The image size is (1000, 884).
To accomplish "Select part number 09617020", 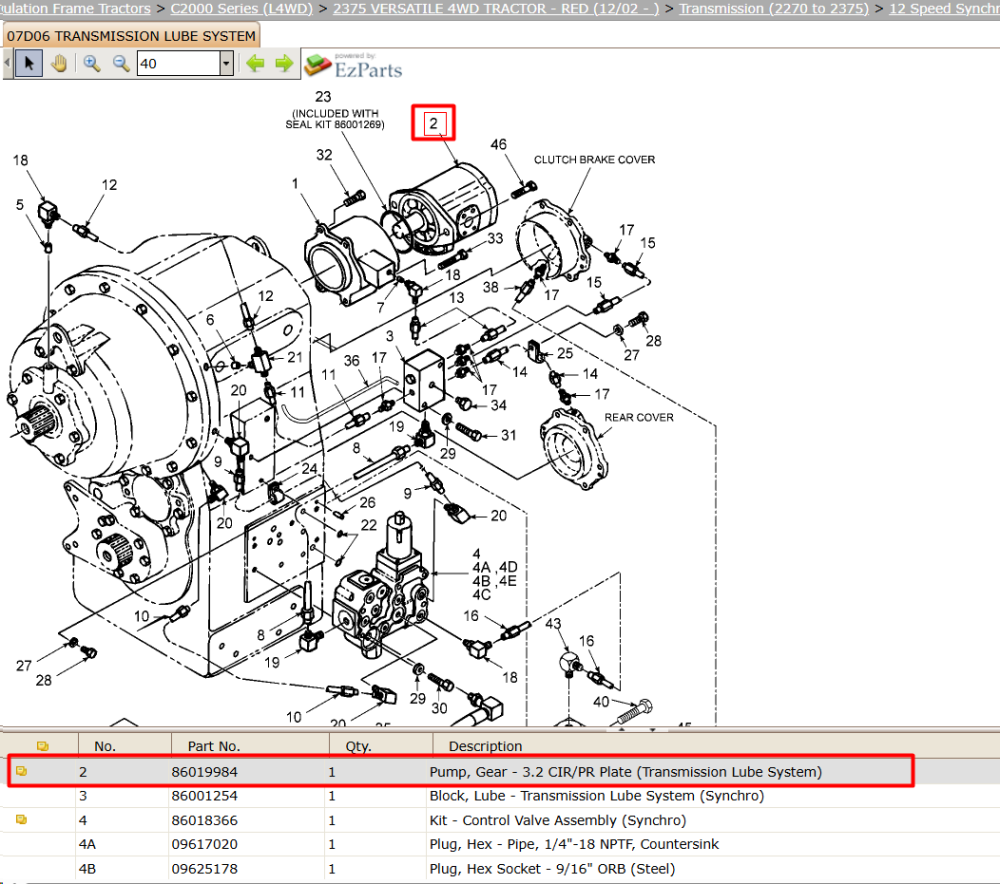I will (204, 844).
